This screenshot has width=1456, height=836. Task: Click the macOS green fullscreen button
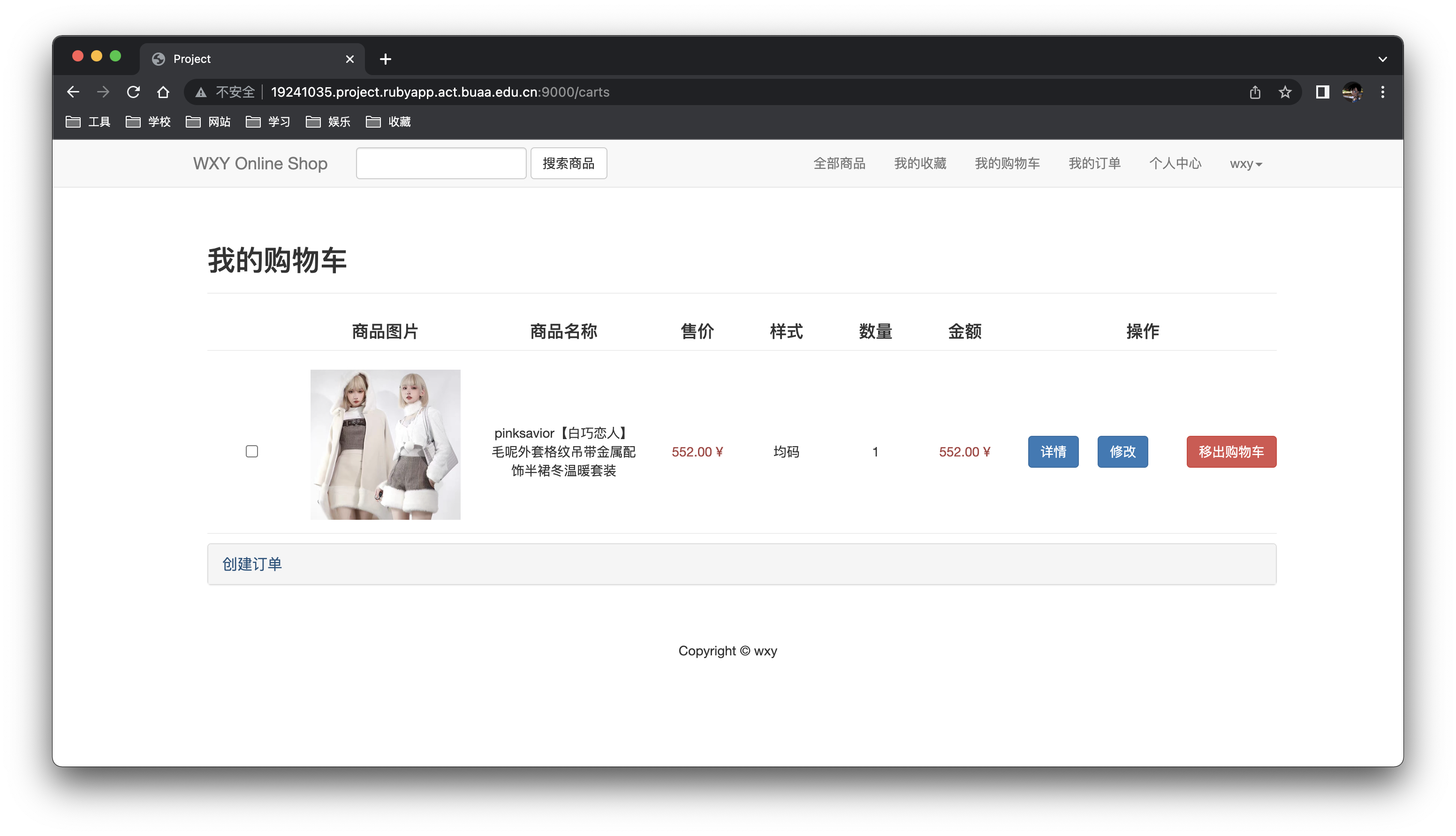(x=115, y=56)
